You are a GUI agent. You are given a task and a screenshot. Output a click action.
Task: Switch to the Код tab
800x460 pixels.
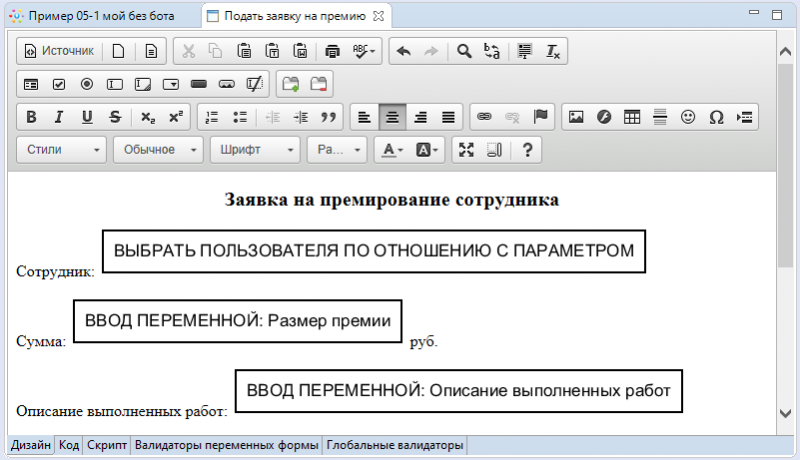(69, 445)
